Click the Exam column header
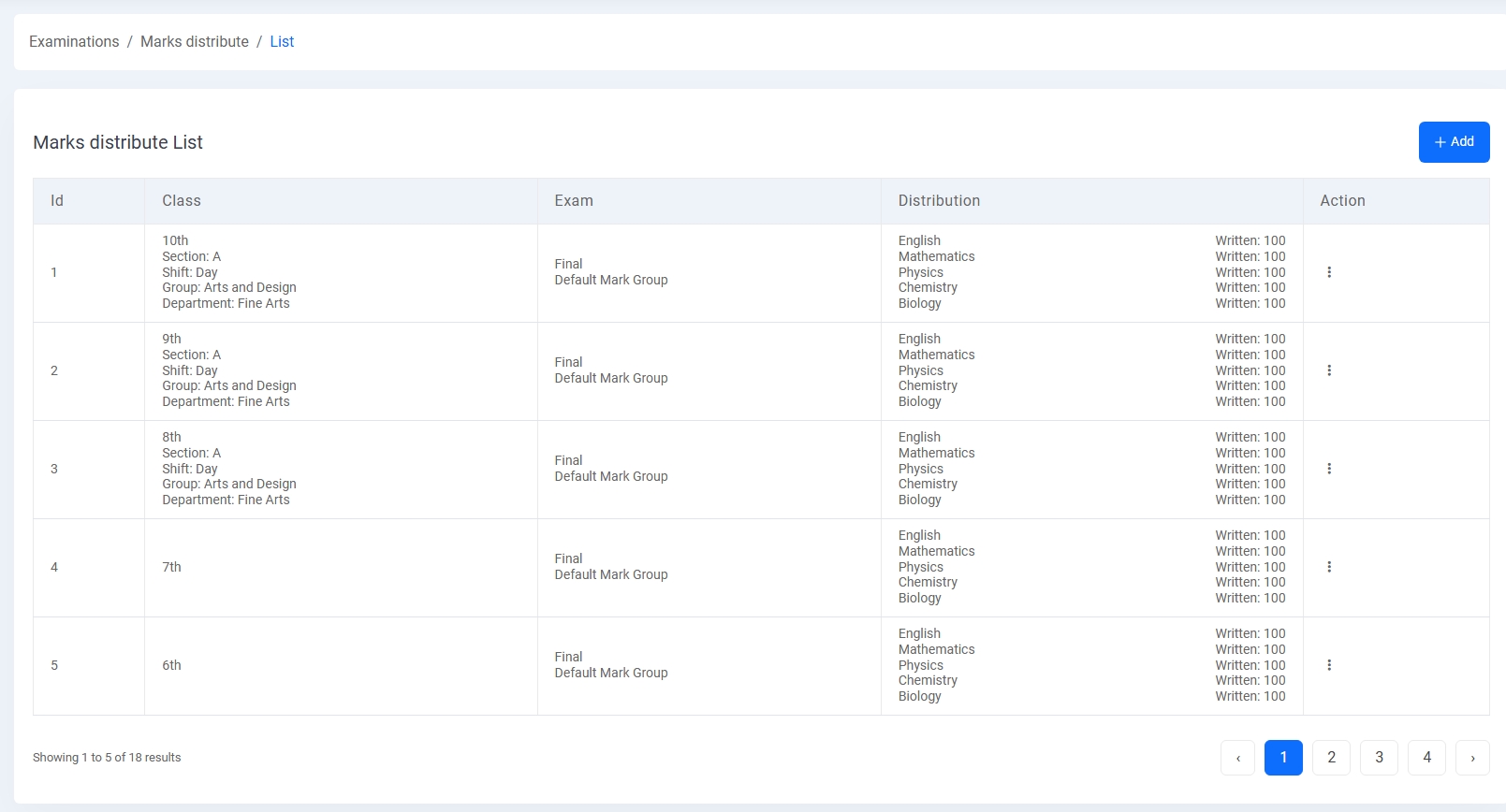 [x=574, y=201]
